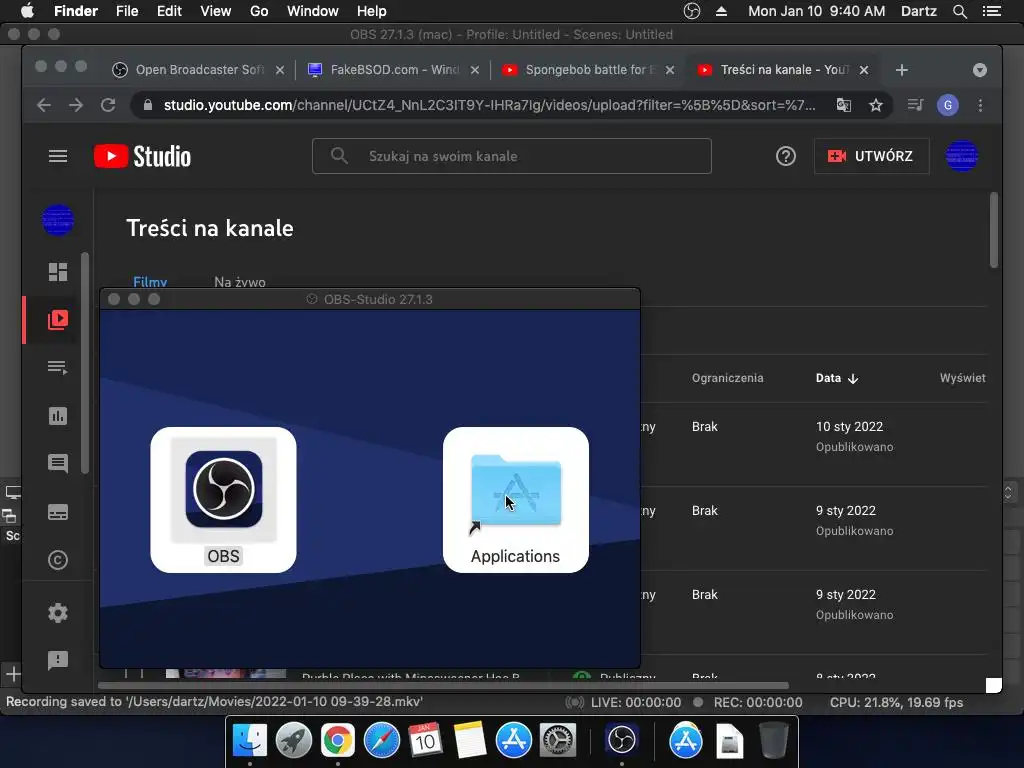Click the Chrome address bar URL
1024x768 pixels.
[x=489, y=105]
